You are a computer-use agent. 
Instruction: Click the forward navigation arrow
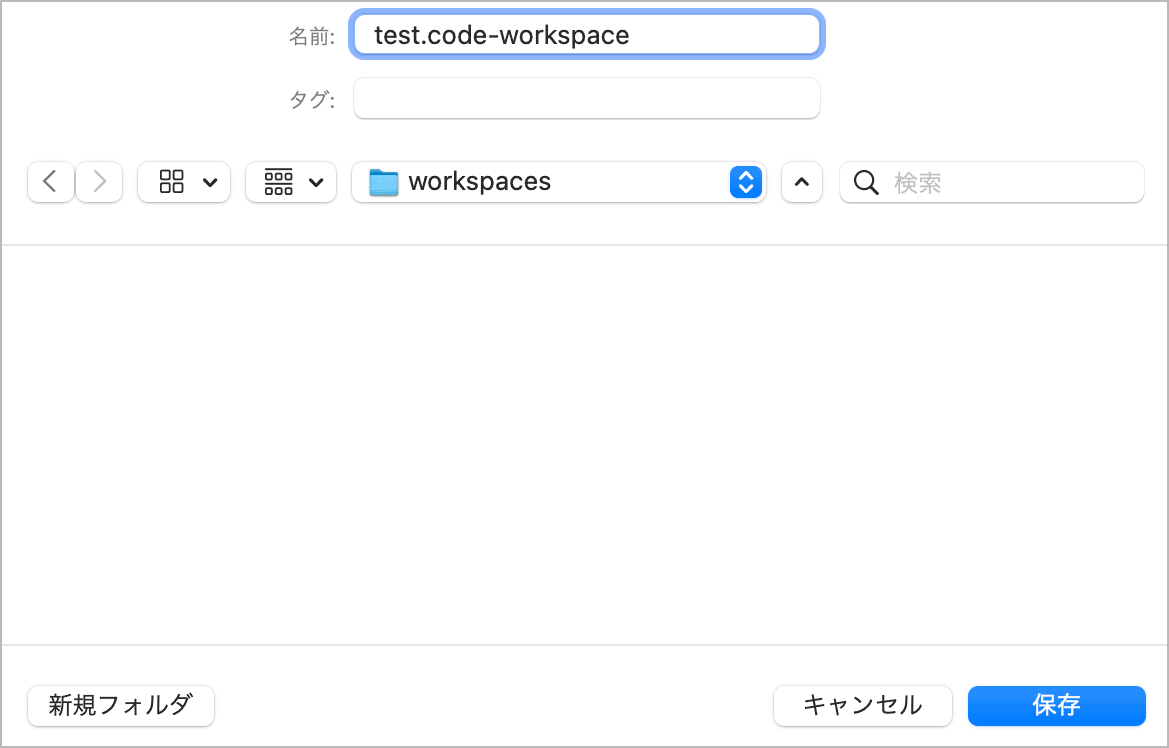(x=99, y=182)
